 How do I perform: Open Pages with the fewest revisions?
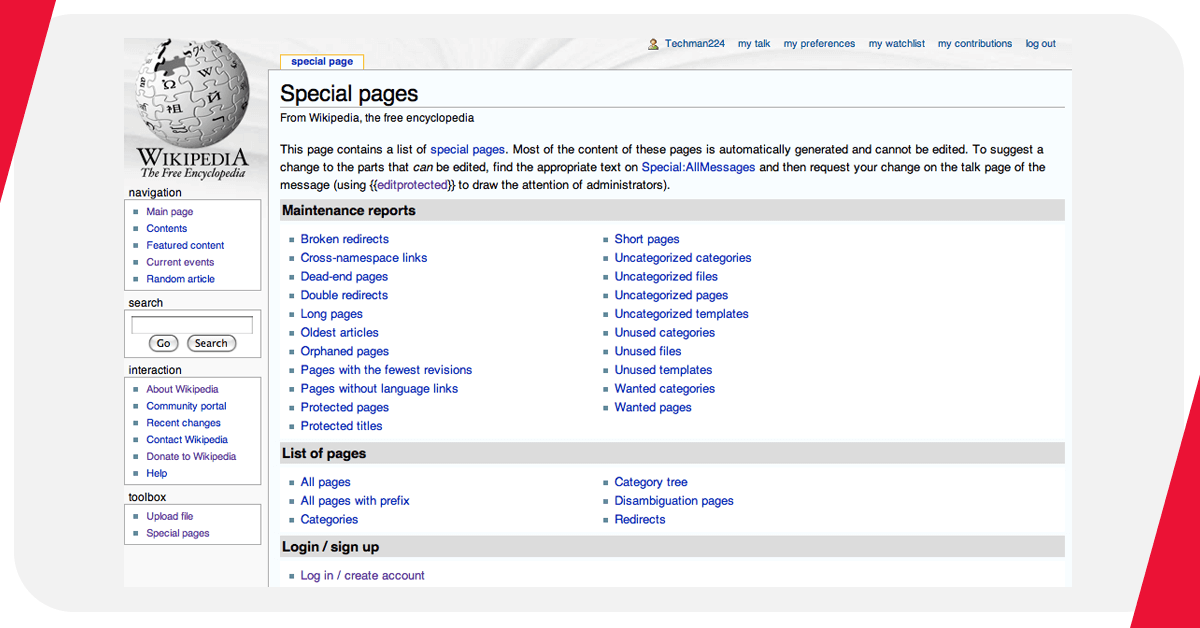click(x=386, y=370)
